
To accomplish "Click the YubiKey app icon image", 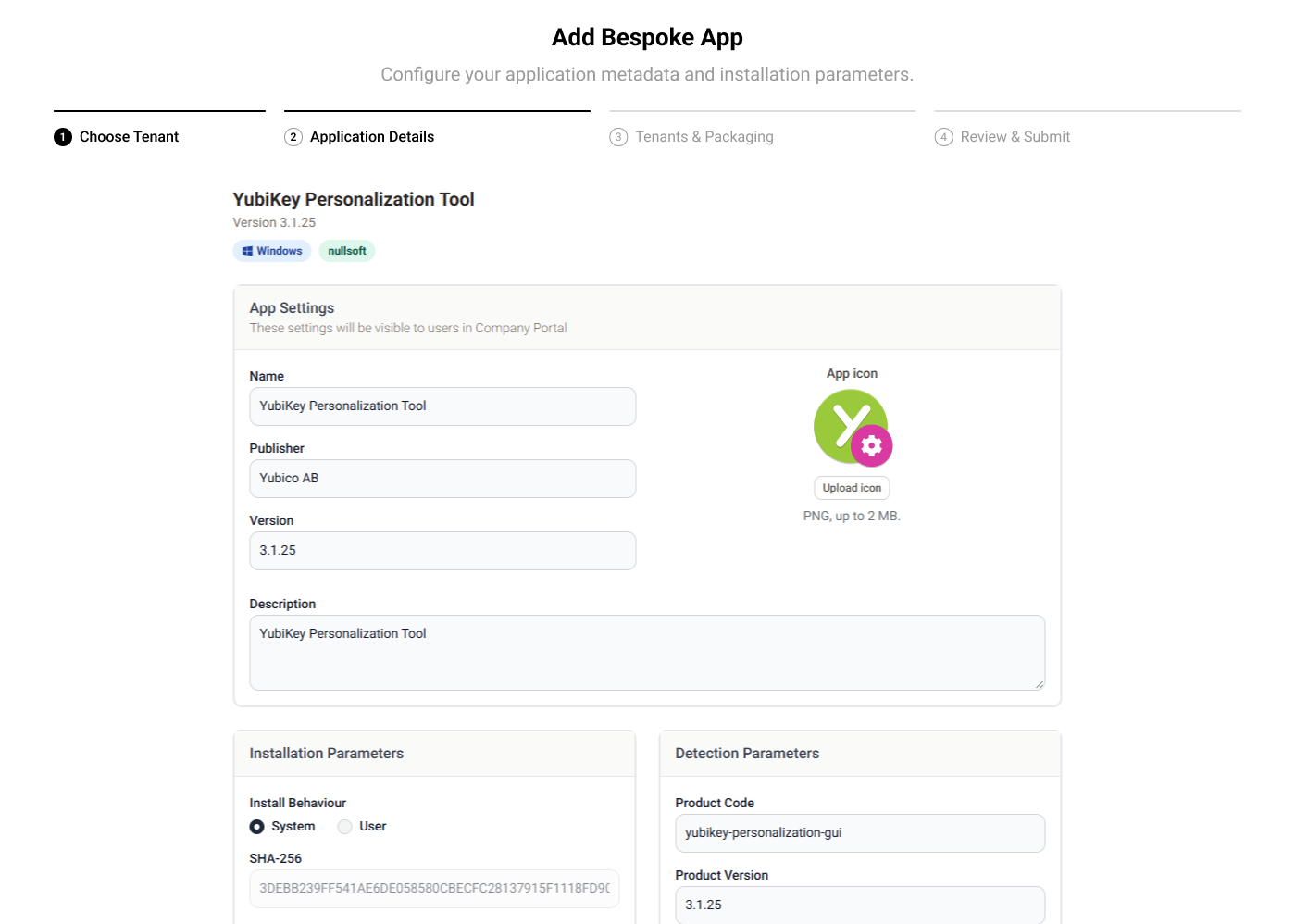I will [x=853, y=428].
